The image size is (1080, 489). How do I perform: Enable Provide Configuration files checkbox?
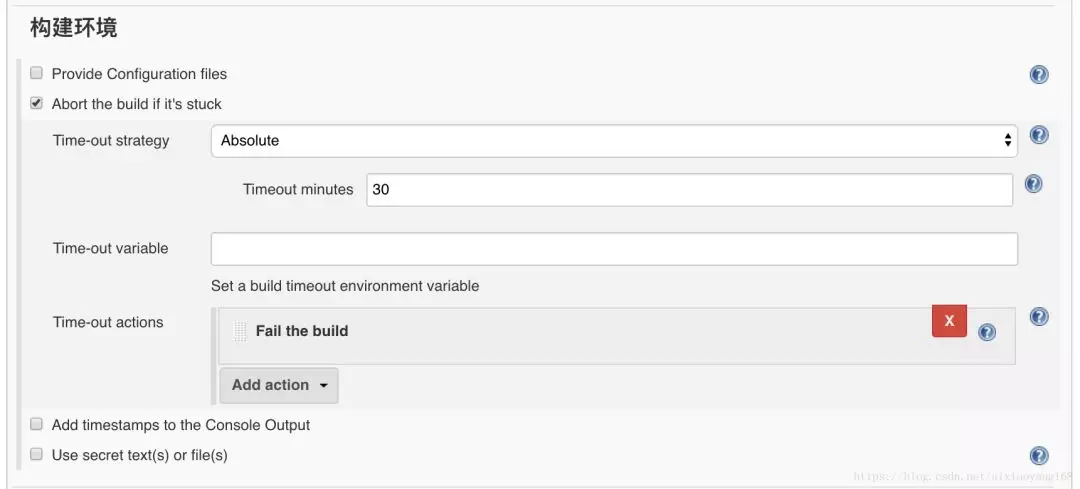[x=37, y=73]
